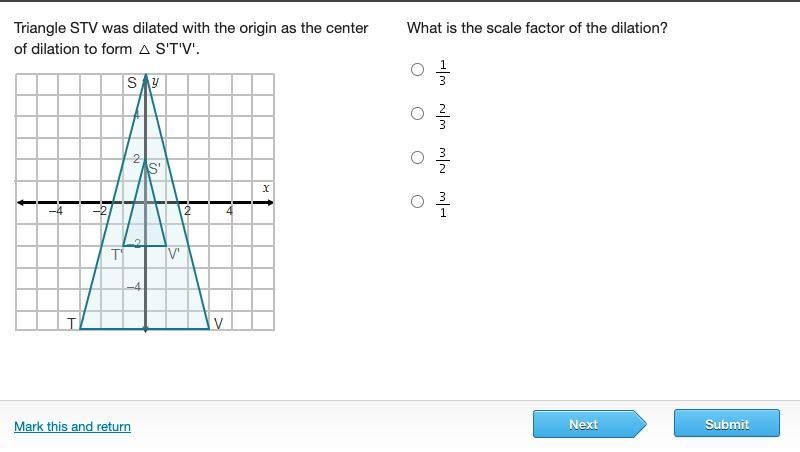Choose the 3/1 scale factor option

point(417,201)
